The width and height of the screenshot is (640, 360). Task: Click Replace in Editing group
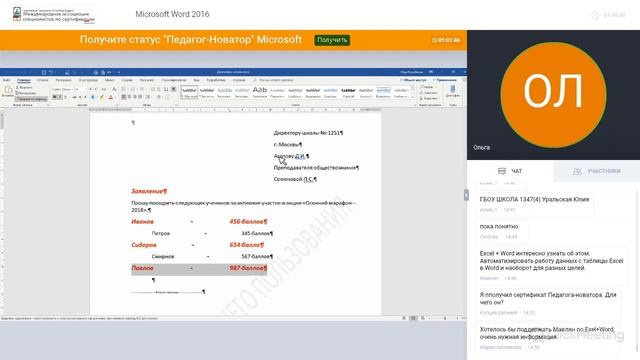[x=428, y=93]
